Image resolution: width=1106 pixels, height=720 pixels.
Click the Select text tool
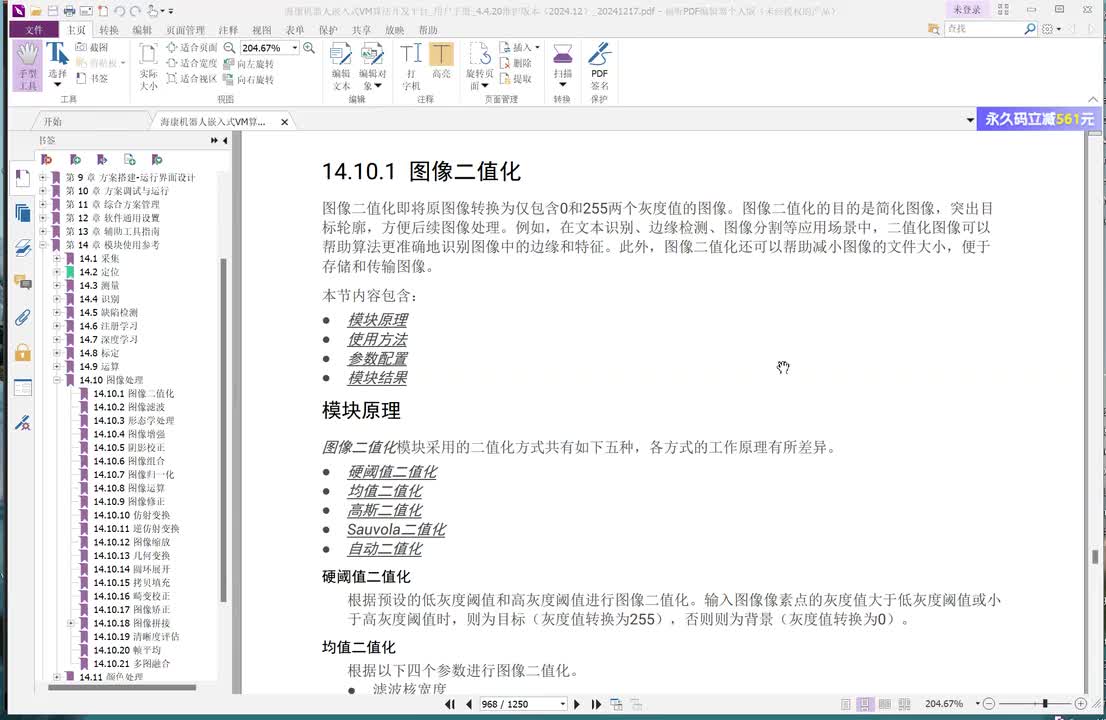[x=57, y=64]
